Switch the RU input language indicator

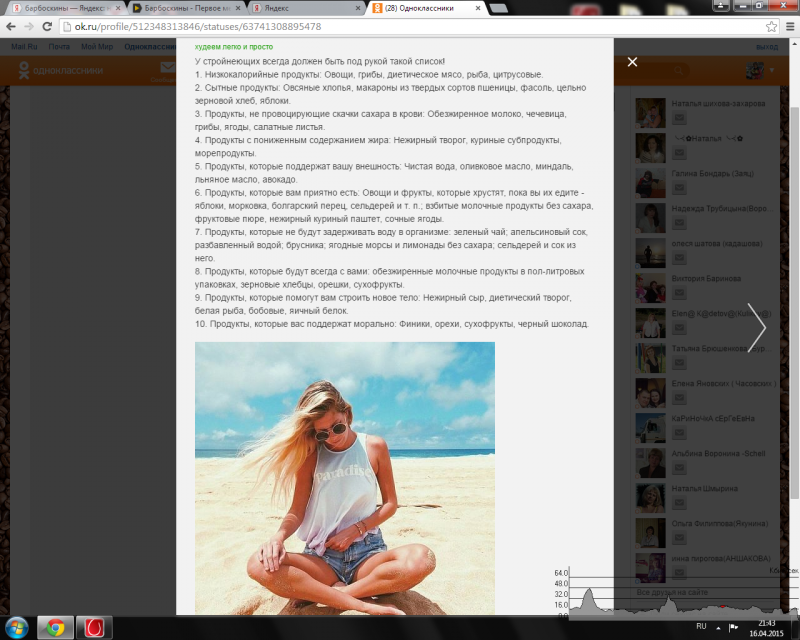tap(701, 626)
